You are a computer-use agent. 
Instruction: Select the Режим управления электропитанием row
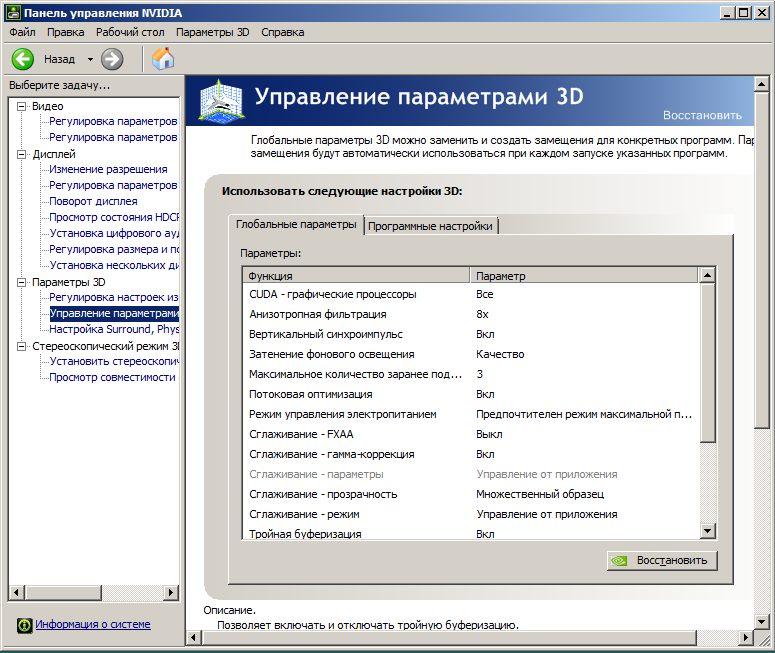click(x=471, y=414)
